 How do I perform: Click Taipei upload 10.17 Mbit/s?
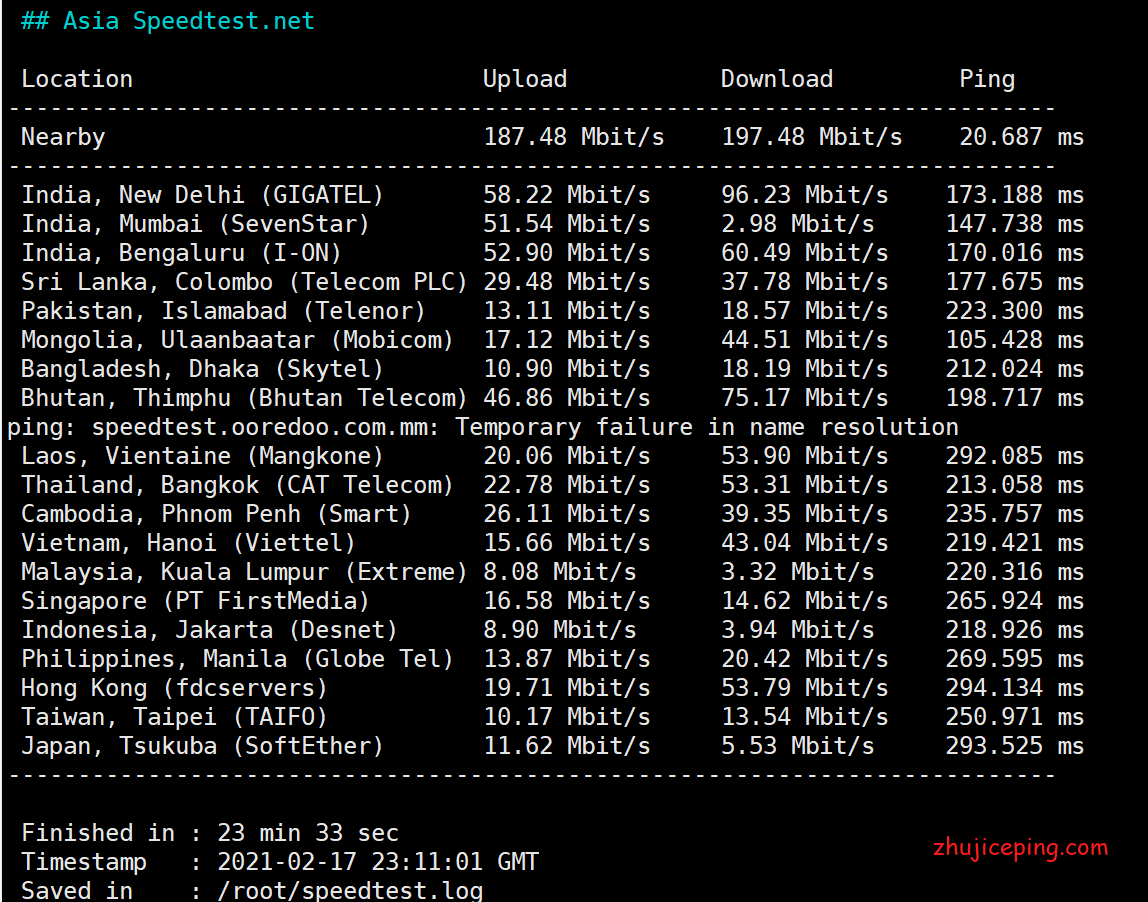point(567,717)
